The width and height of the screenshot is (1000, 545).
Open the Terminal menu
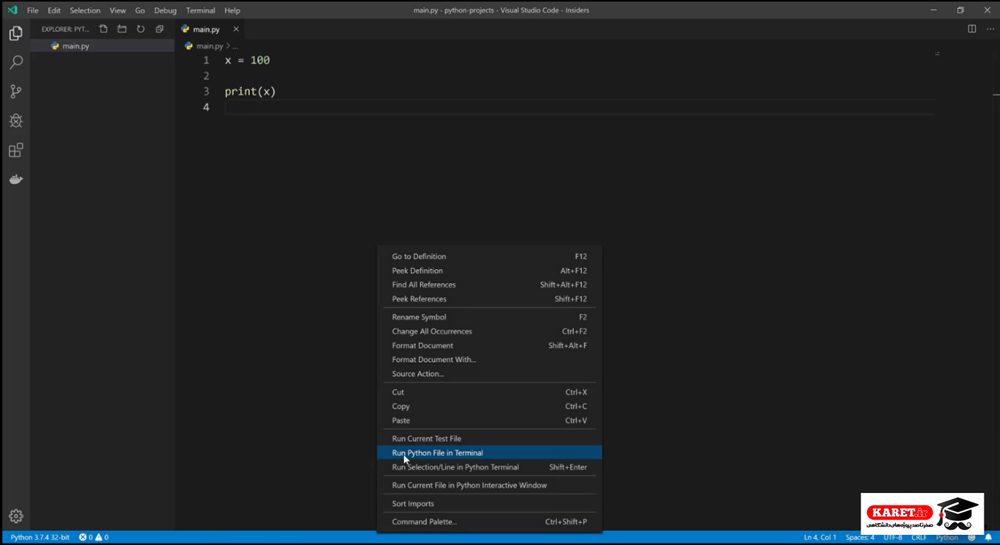200,10
